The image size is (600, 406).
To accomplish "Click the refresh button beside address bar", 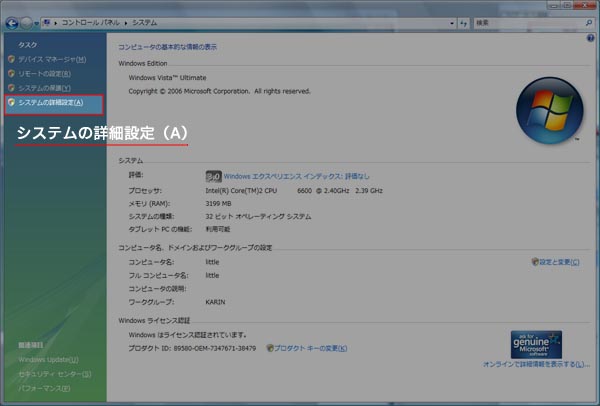I will pyautogui.click(x=463, y=23).
